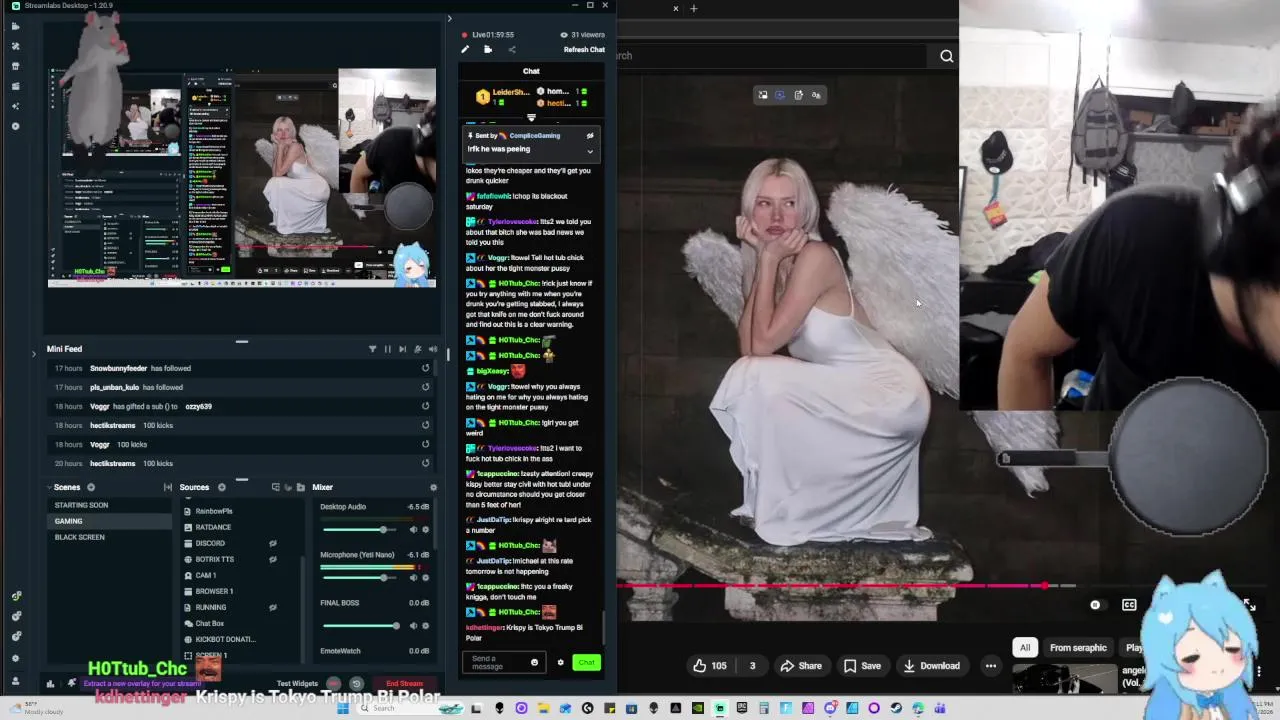The image size is (1280, 720).
Task: Replay Voggr 100 kicks alert
Action: 425,444
